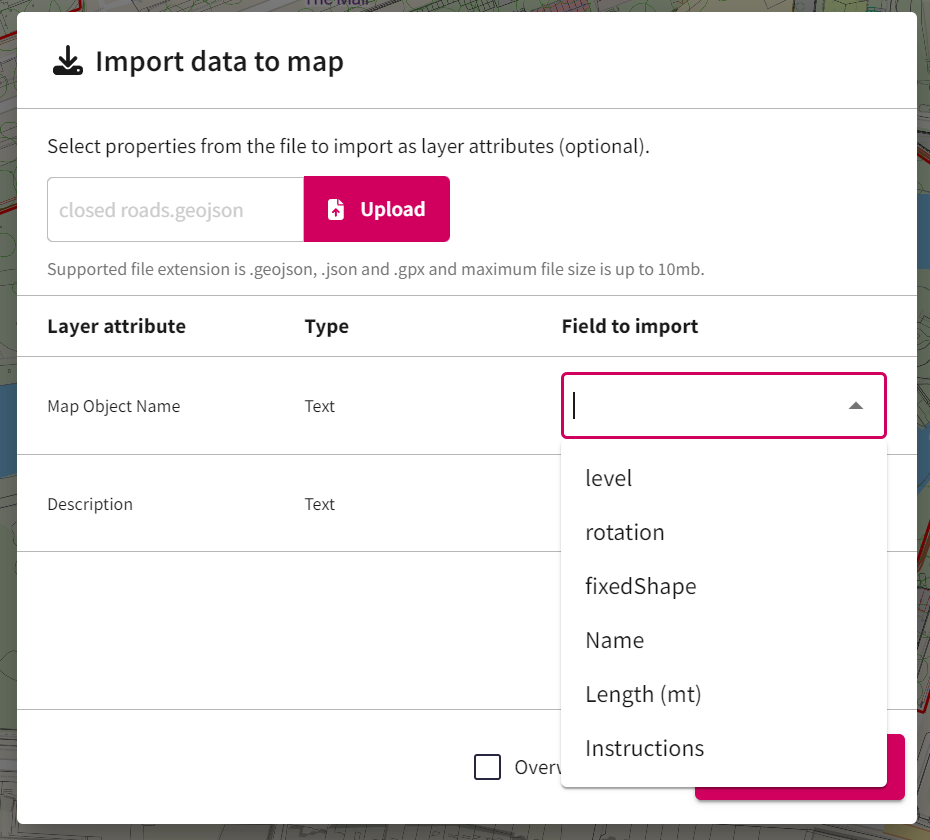Screen dimensions: 930x840
Task: Click the Upload button
Action: tap(377, 209)
